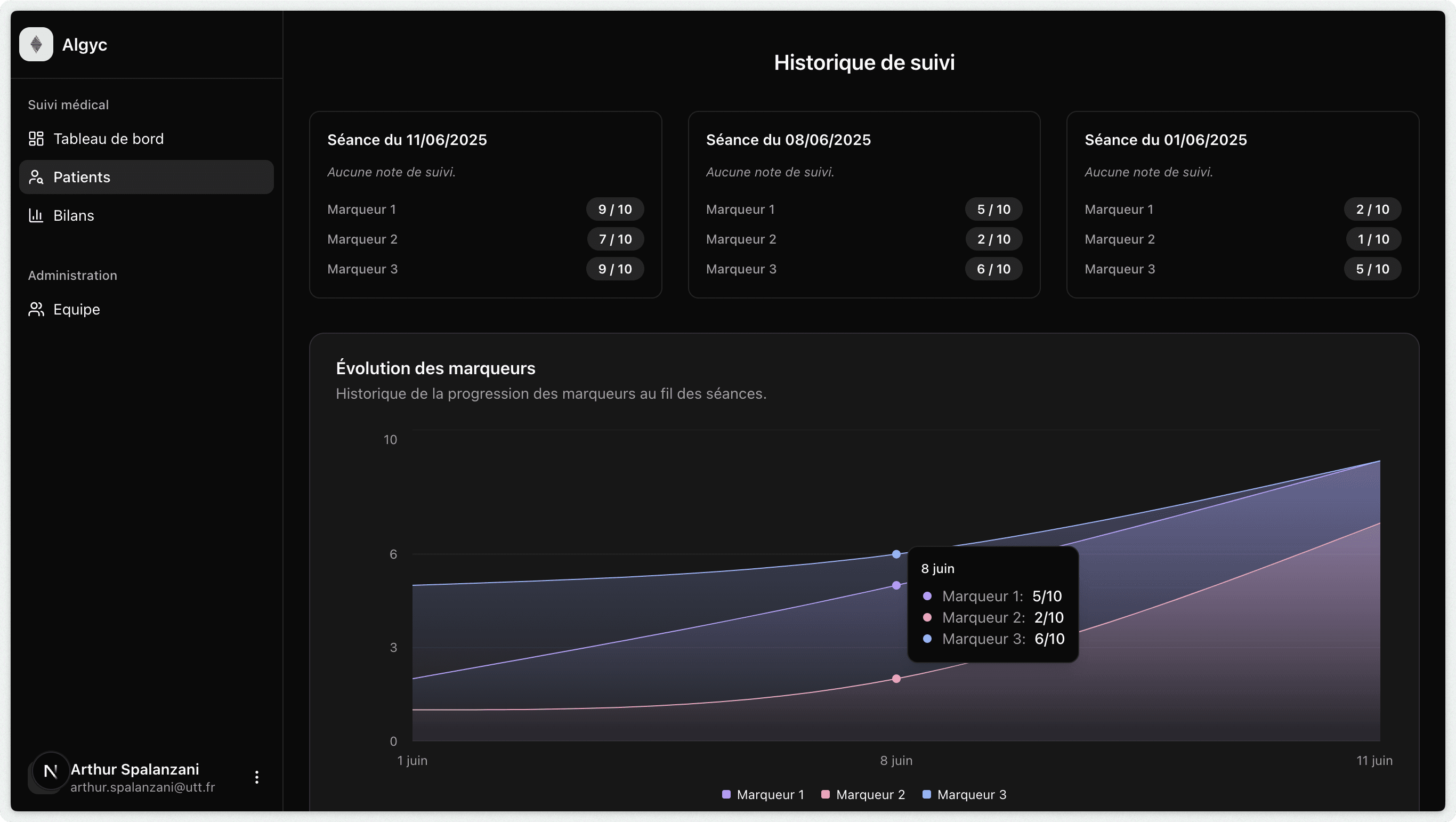This screenshot has width=1456, height=822.
Task: Toggle Marqueur 1 in the chart legend
Action: coord(763,794)
